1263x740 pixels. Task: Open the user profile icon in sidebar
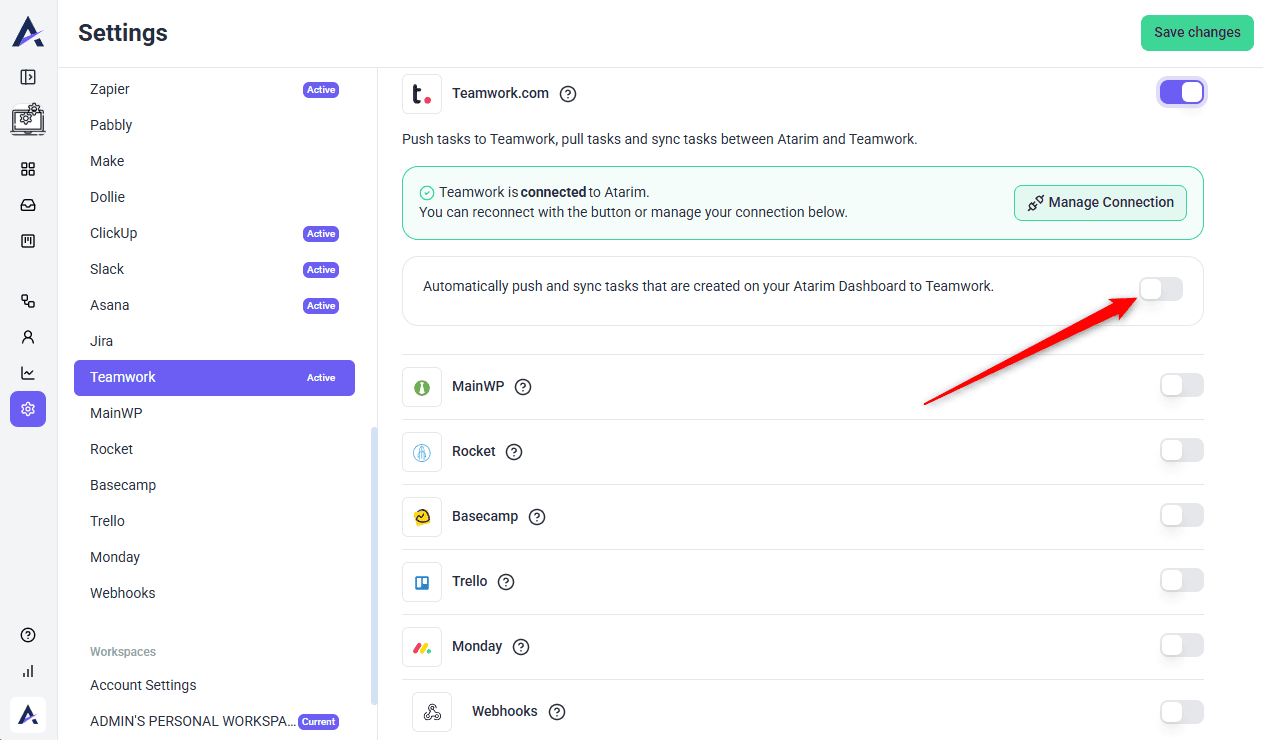coord(28,337)
